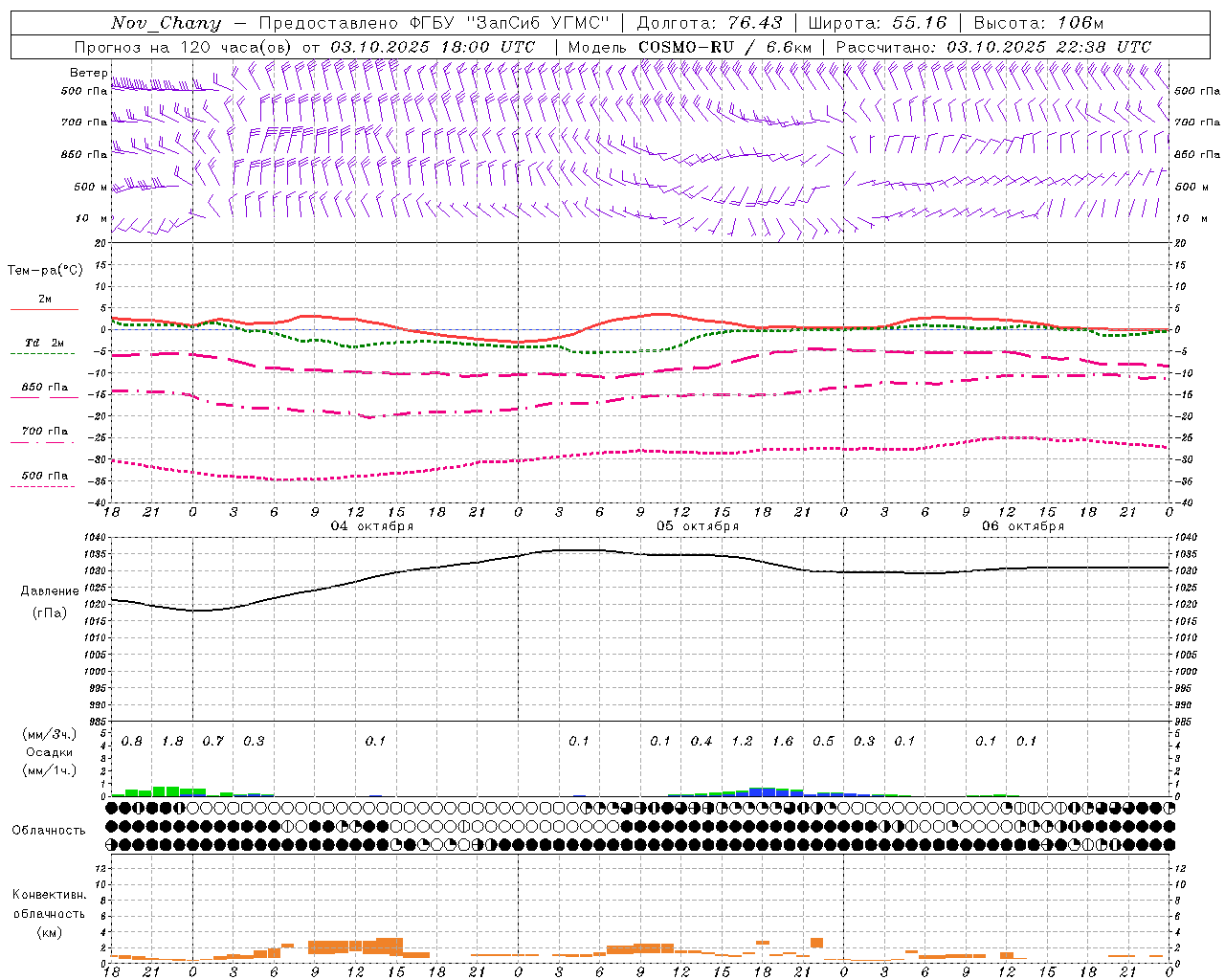Select the date label 04 октября
Image resolution: width=1225 pixels, height=980 pixels.
pos(372,526)
